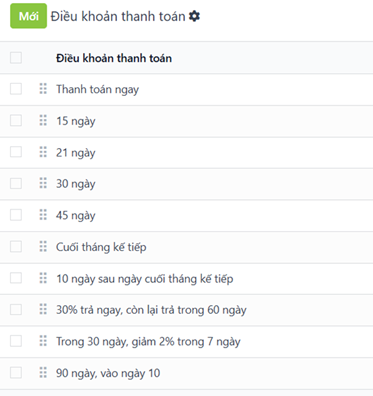Check the 30 ngày row checkbox
This screenshot has height=396, width=373.
(x=16, y=183)
